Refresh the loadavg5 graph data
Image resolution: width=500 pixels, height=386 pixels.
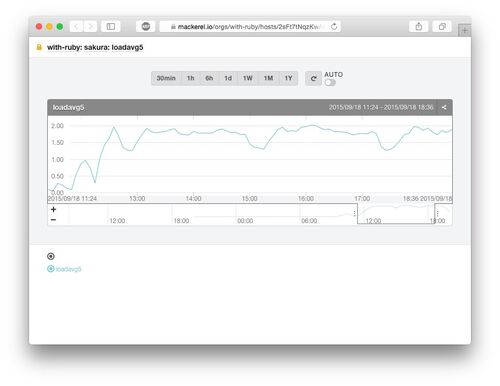[313, 79]
